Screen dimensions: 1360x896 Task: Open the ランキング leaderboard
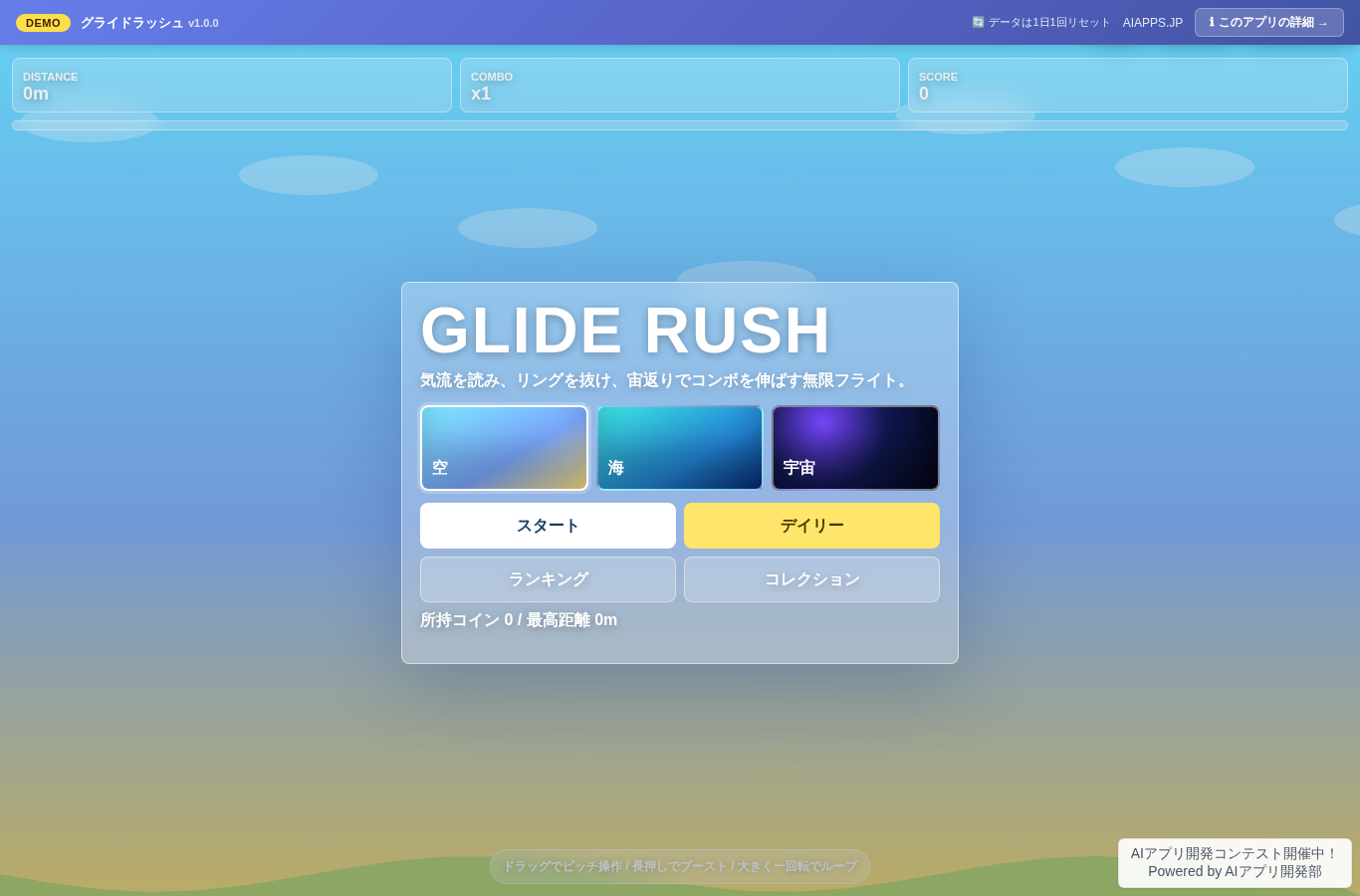[x=548, y=579]
